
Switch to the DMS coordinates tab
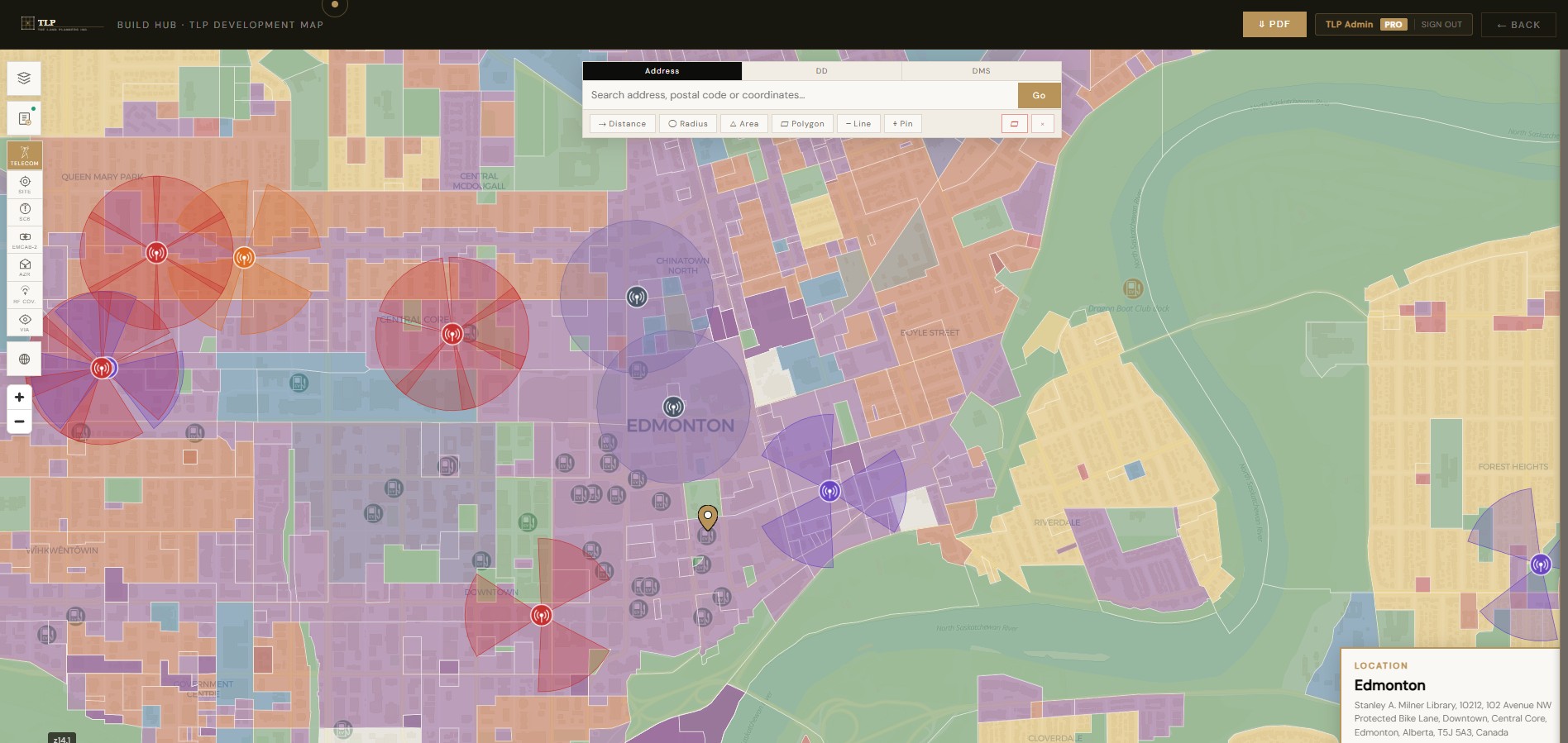(x=981, y=71)
